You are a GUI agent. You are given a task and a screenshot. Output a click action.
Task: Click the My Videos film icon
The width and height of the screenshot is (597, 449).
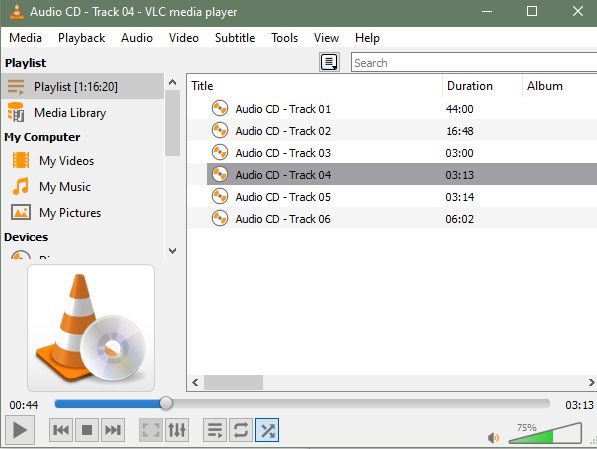pyautogui.click(x=21, y=160)
